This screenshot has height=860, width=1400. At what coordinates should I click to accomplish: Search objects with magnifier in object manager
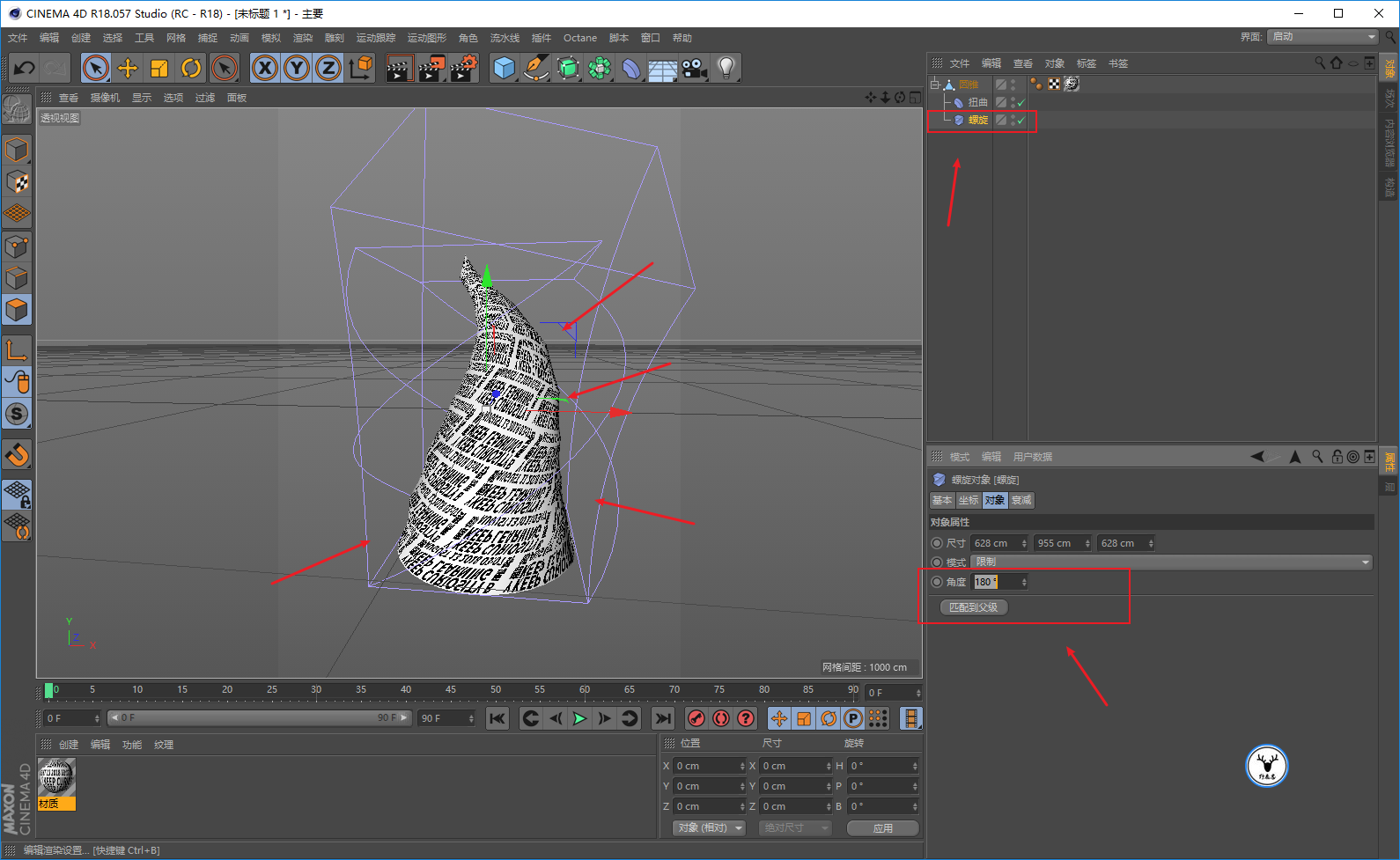pos(1320,62)
